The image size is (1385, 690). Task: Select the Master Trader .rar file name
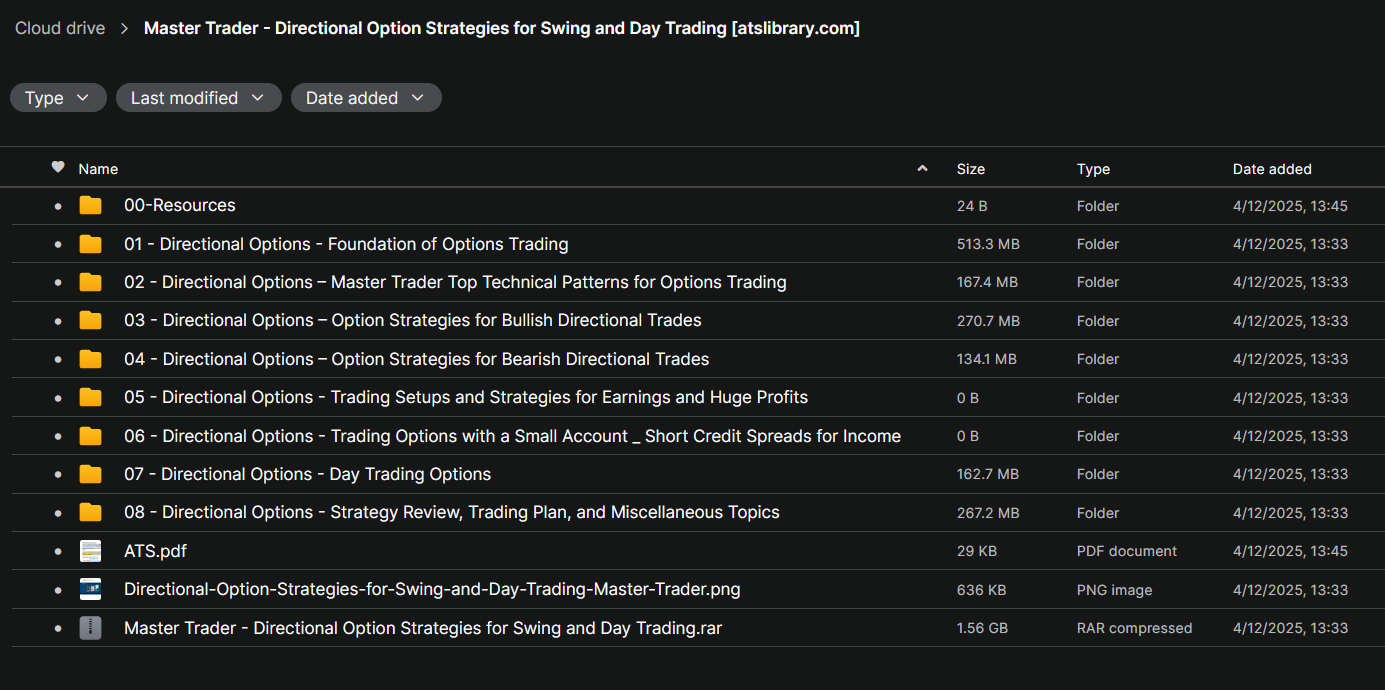[x=423, y=628]
